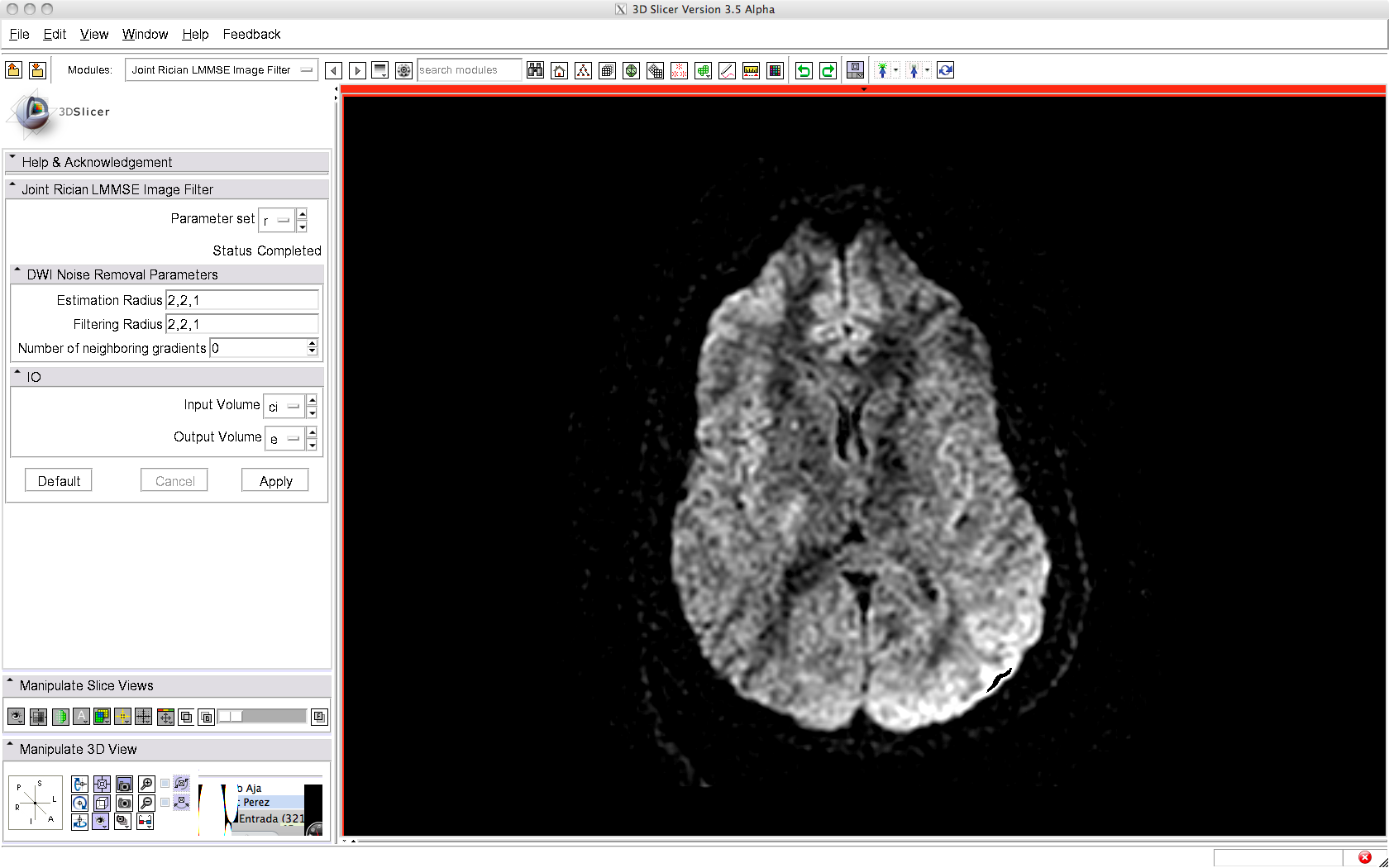The height and width of the screenshot is (868, 1389).
Task: Toggle the 3D rock checkbox
Action: point(165,803)
